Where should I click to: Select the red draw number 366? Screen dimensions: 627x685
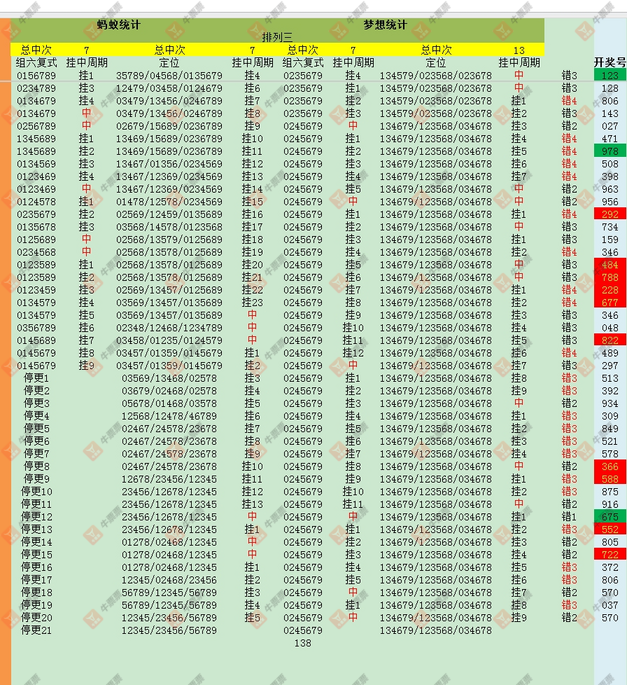click(610, 466)
